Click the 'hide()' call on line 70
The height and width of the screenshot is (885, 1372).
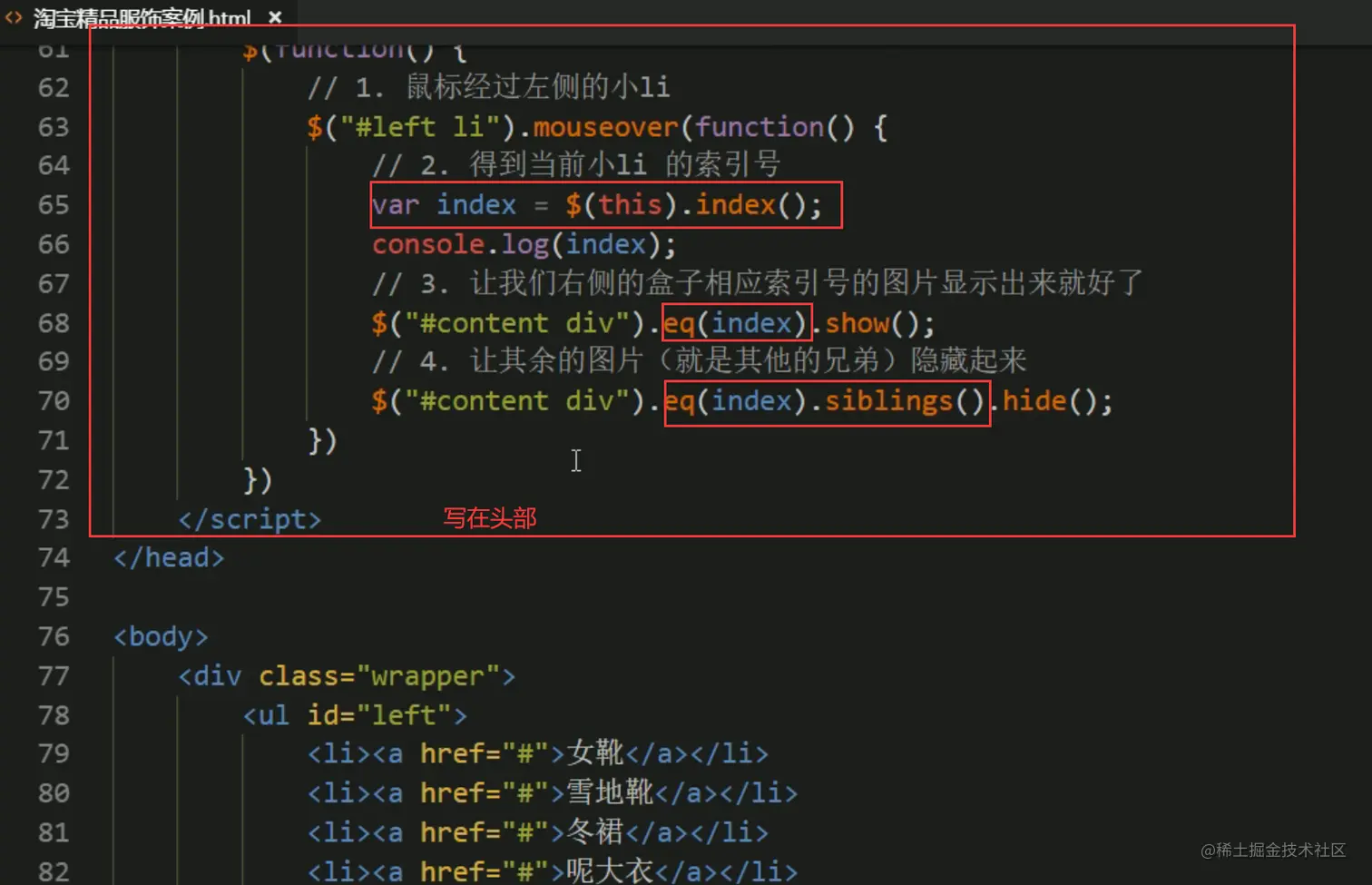coord(1050,401)
